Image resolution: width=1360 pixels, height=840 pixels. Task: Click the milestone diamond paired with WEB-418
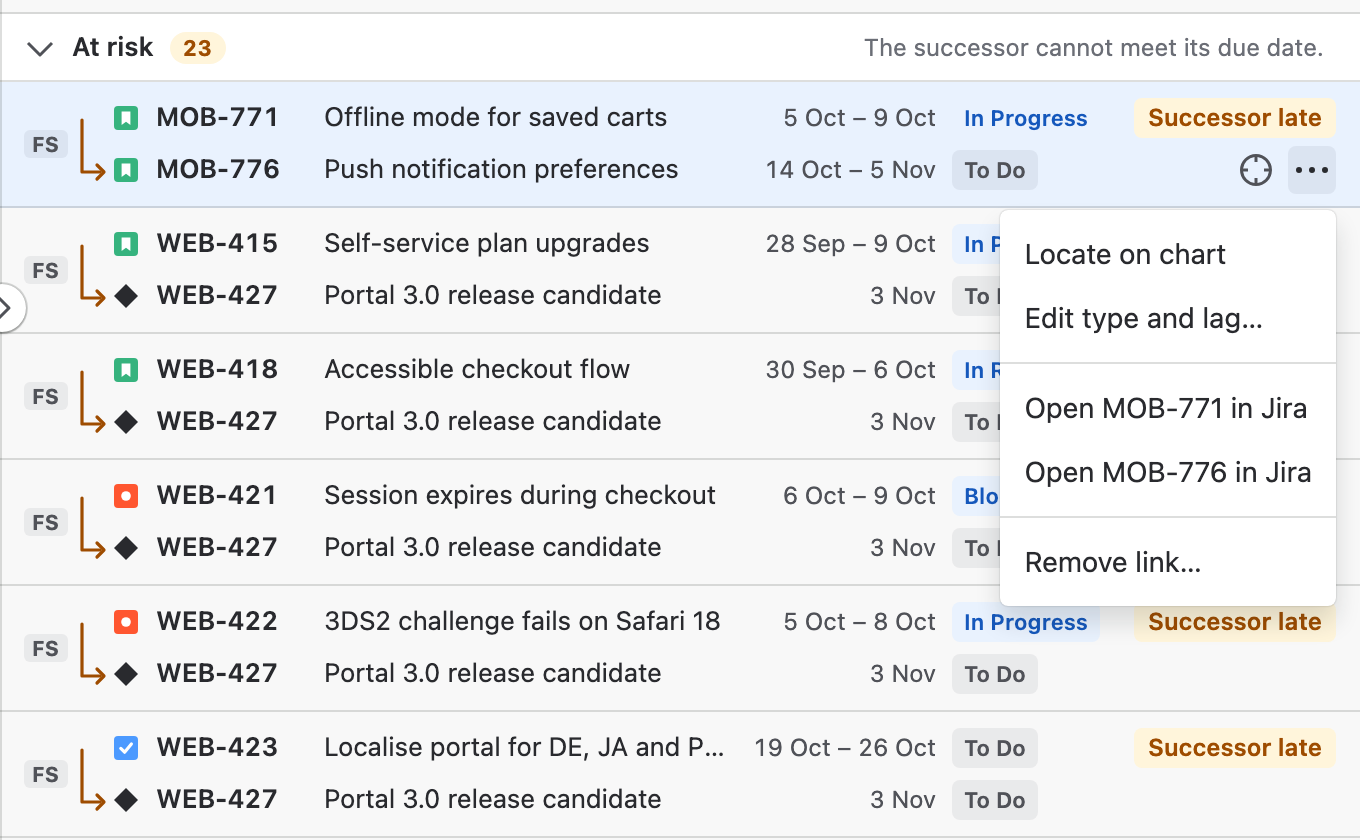tap(125, 422)
